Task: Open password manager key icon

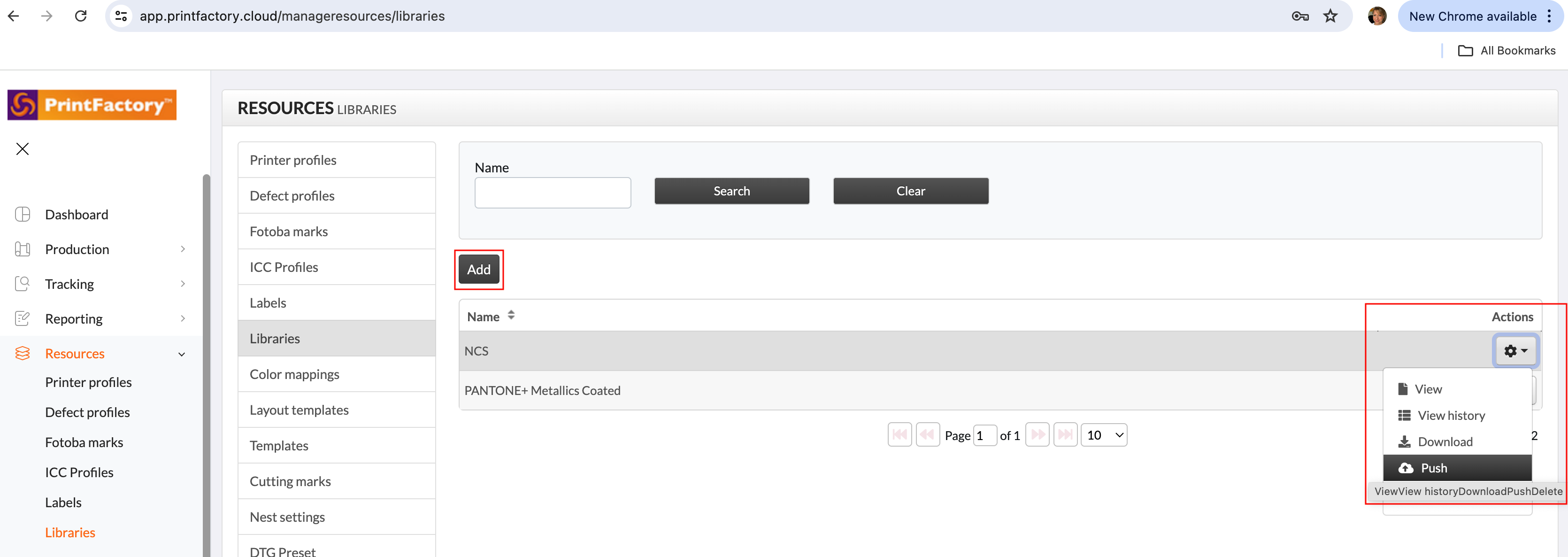Action: point(1300,16)
